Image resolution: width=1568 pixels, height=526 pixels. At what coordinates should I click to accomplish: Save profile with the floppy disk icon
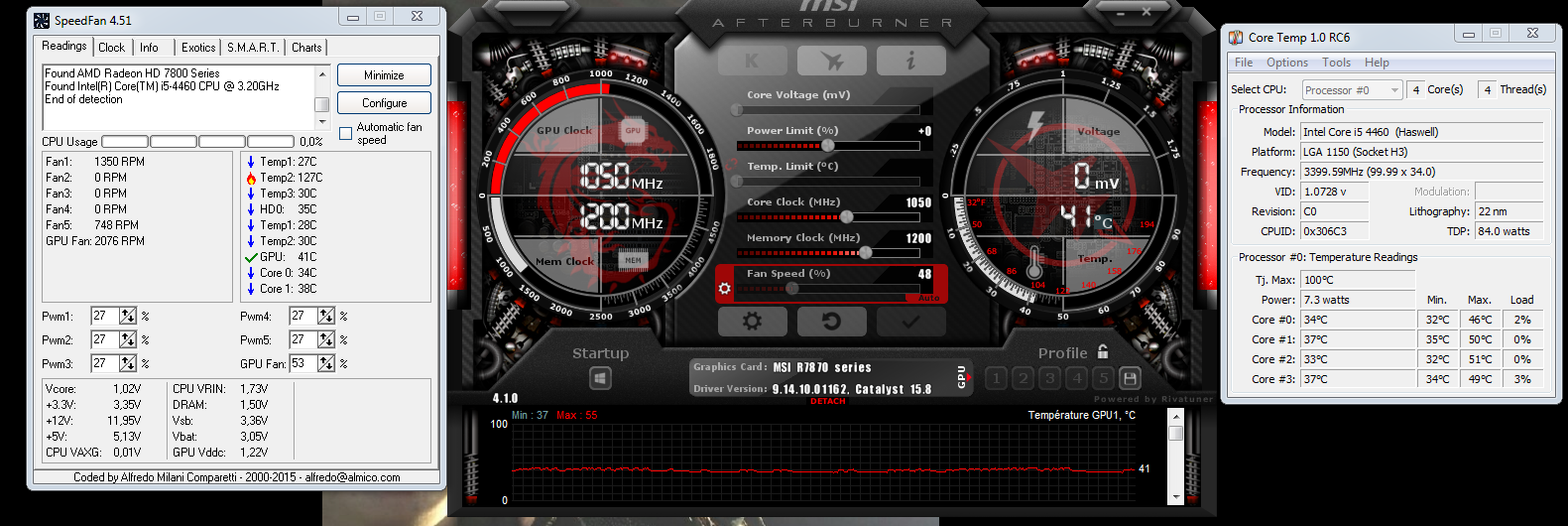1129,378
